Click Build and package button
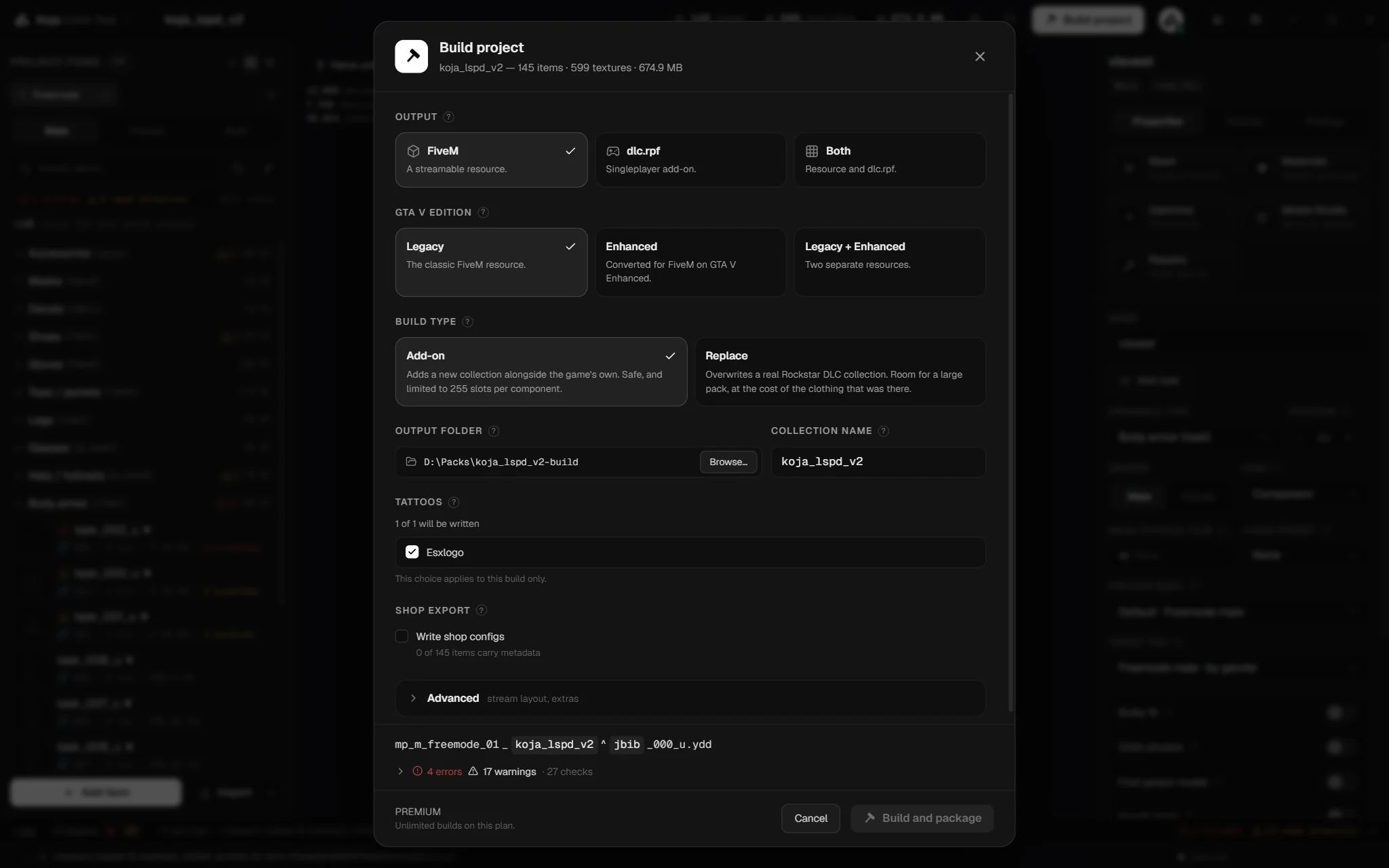The image size is (1389, 868). (922, 818)
